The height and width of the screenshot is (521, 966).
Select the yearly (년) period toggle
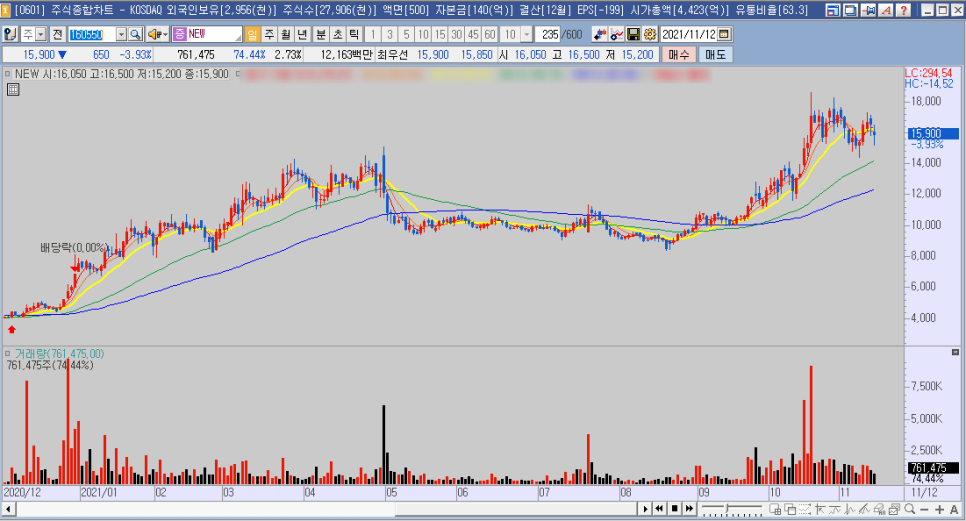[302, 34]
